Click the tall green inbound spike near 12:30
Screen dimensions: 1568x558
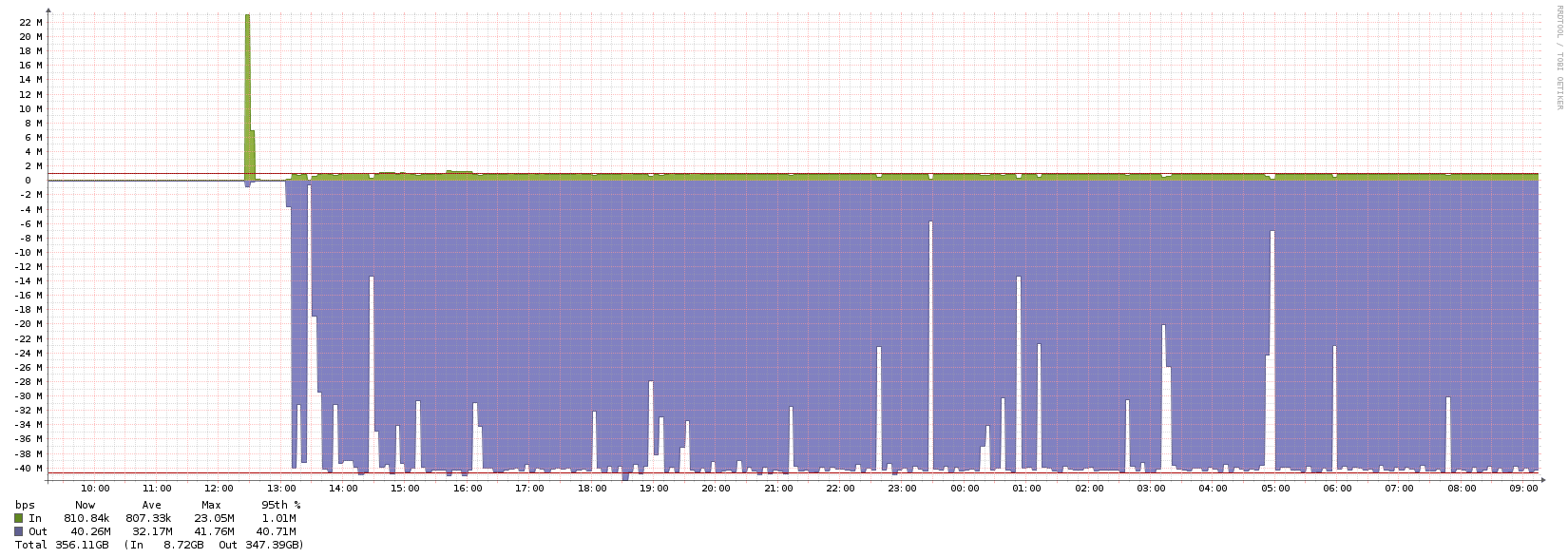pos(248,95)
